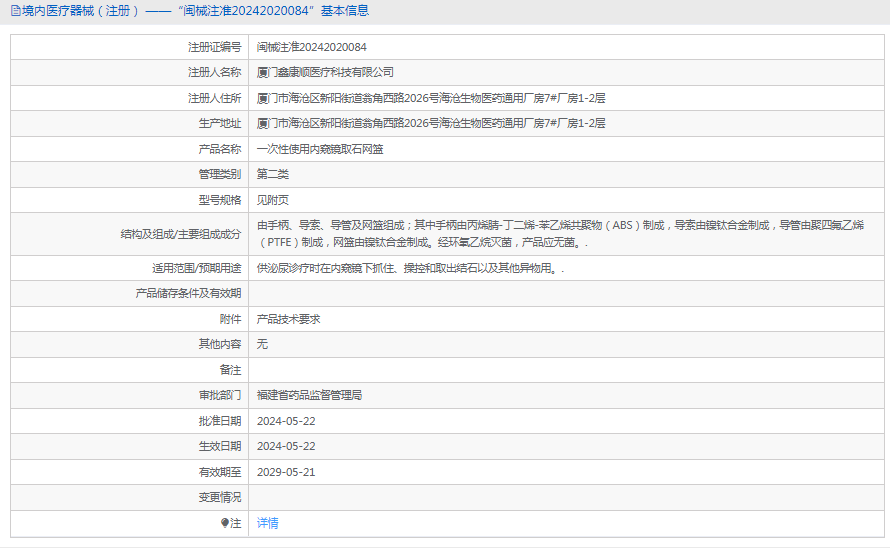Click the 批准日期 label
Viewport: 890px width, 548px height.
[220, 421]
